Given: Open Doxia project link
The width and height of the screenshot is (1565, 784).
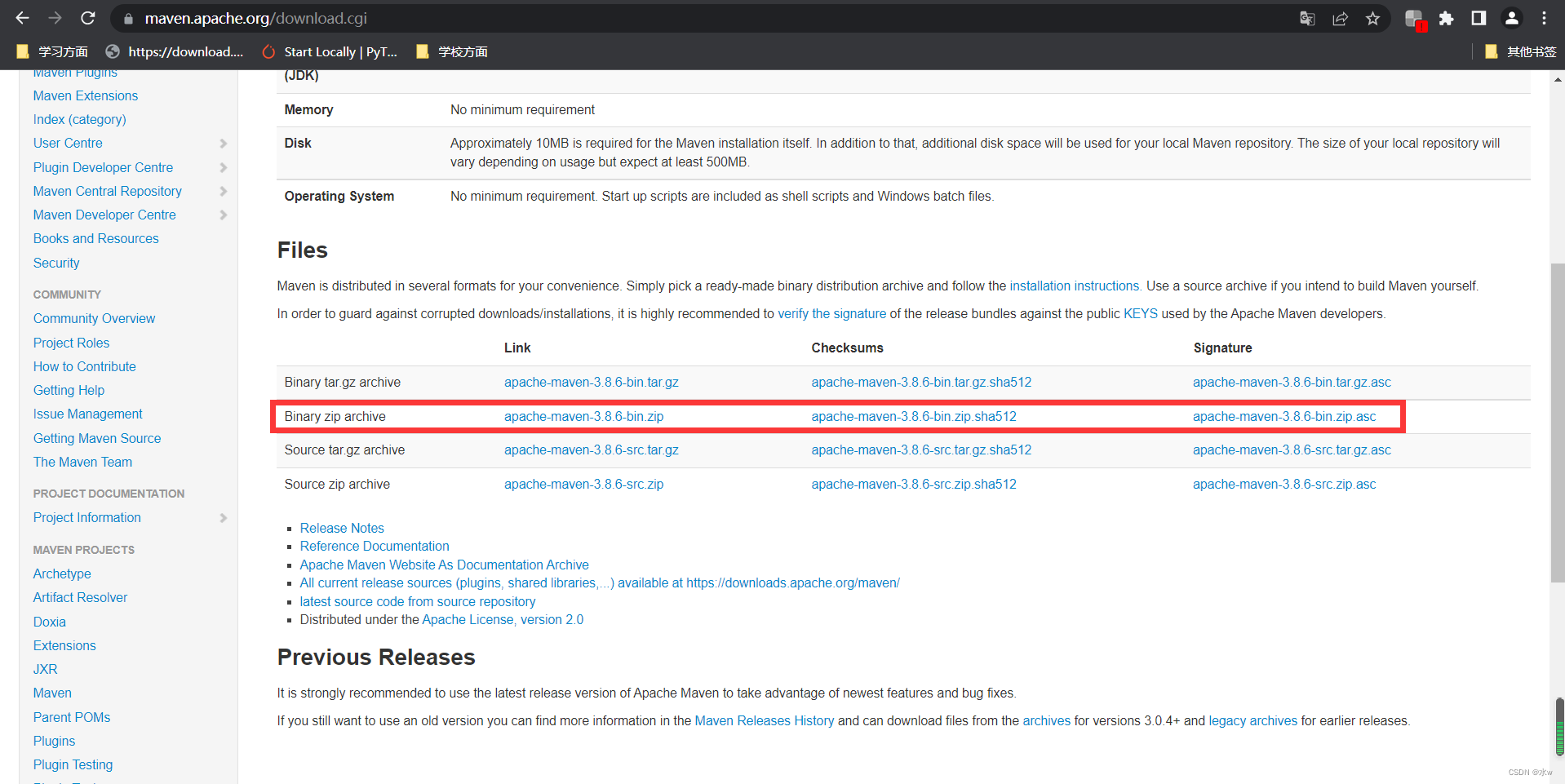Looking at the screenshot, I should tap(49, 622).
